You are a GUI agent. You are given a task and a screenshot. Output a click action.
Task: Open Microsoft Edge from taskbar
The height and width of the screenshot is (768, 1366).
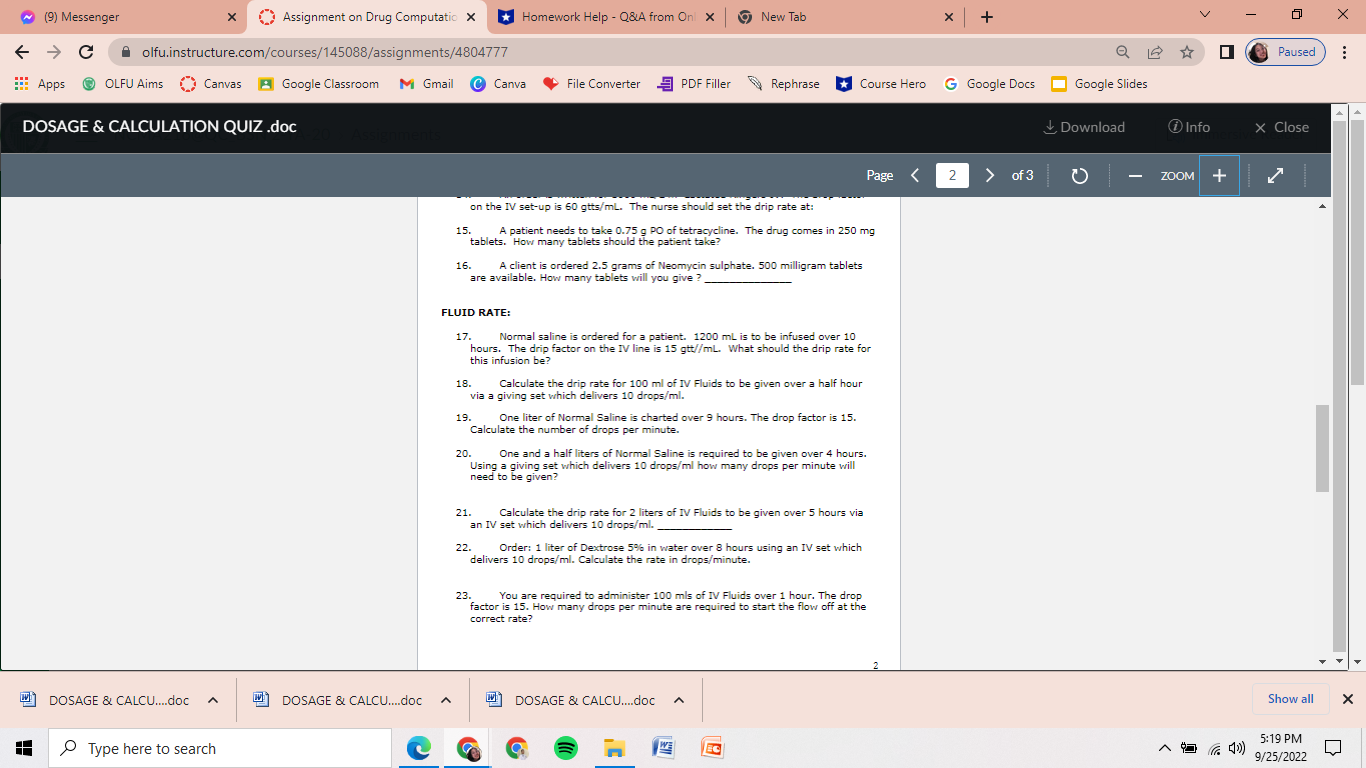coord(419,748)
